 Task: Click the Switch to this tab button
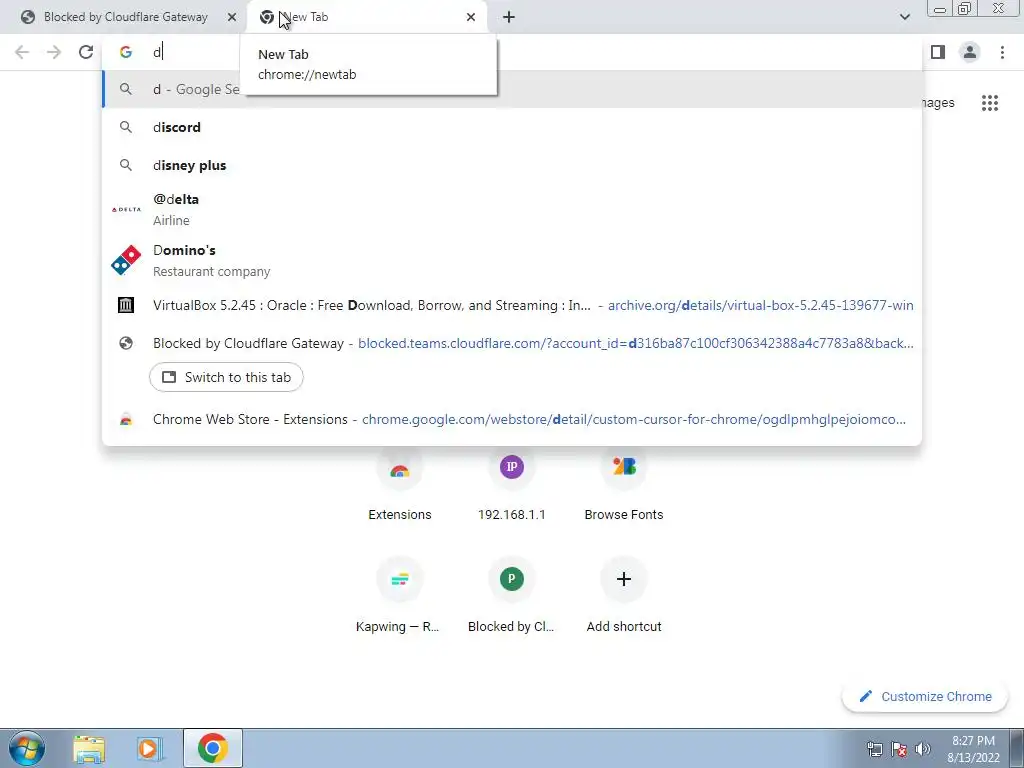226,377
